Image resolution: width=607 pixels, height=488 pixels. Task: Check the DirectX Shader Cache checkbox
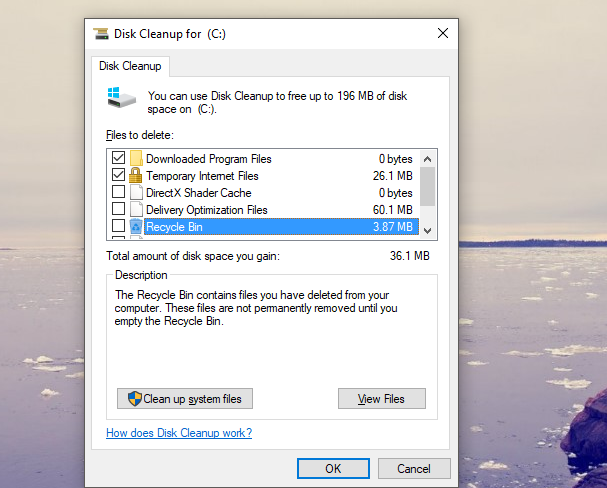(x=118, y=192)
